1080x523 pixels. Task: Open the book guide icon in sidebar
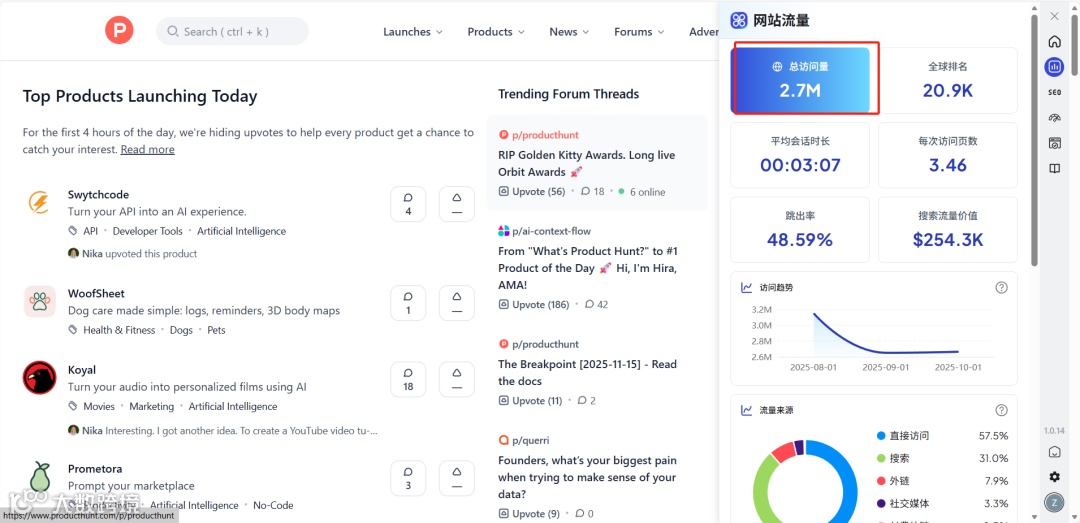pos(1054,169)
